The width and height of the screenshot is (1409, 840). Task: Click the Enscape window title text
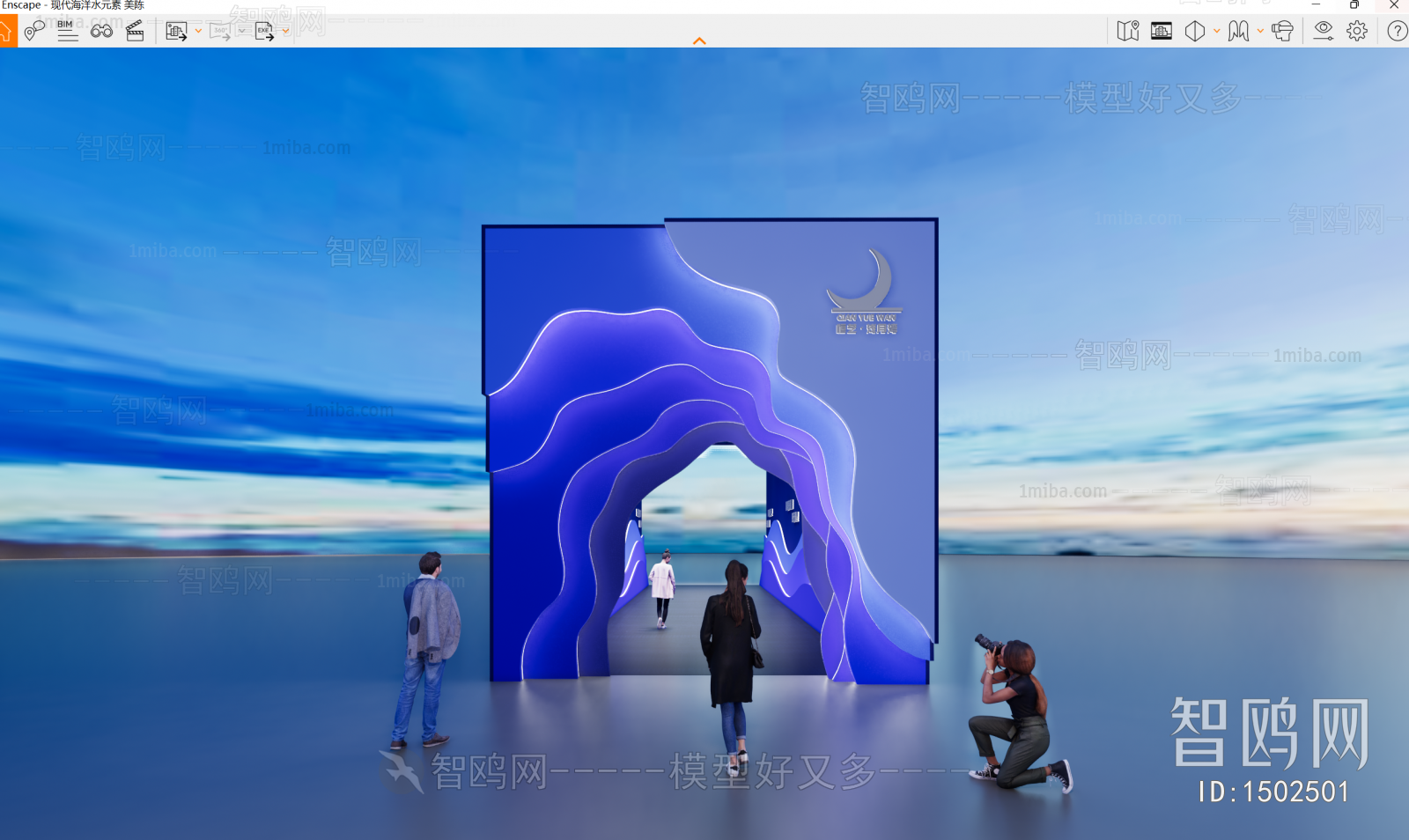(x=73, y=5)
